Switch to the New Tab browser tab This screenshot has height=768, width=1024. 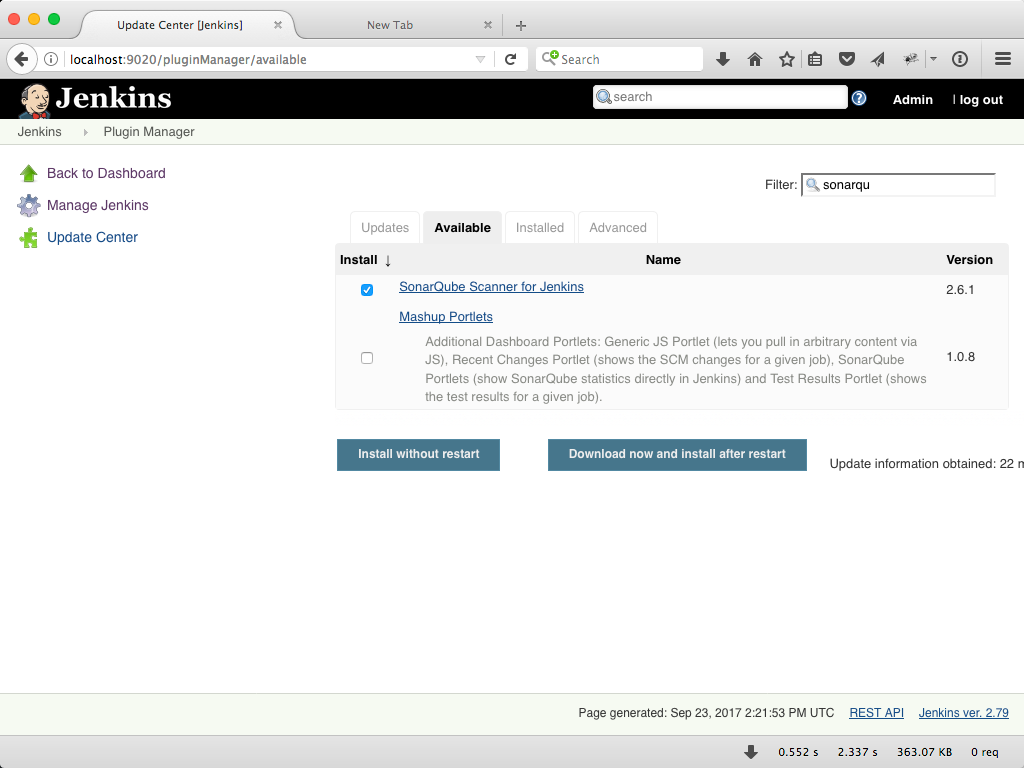(x=390, y=25)
